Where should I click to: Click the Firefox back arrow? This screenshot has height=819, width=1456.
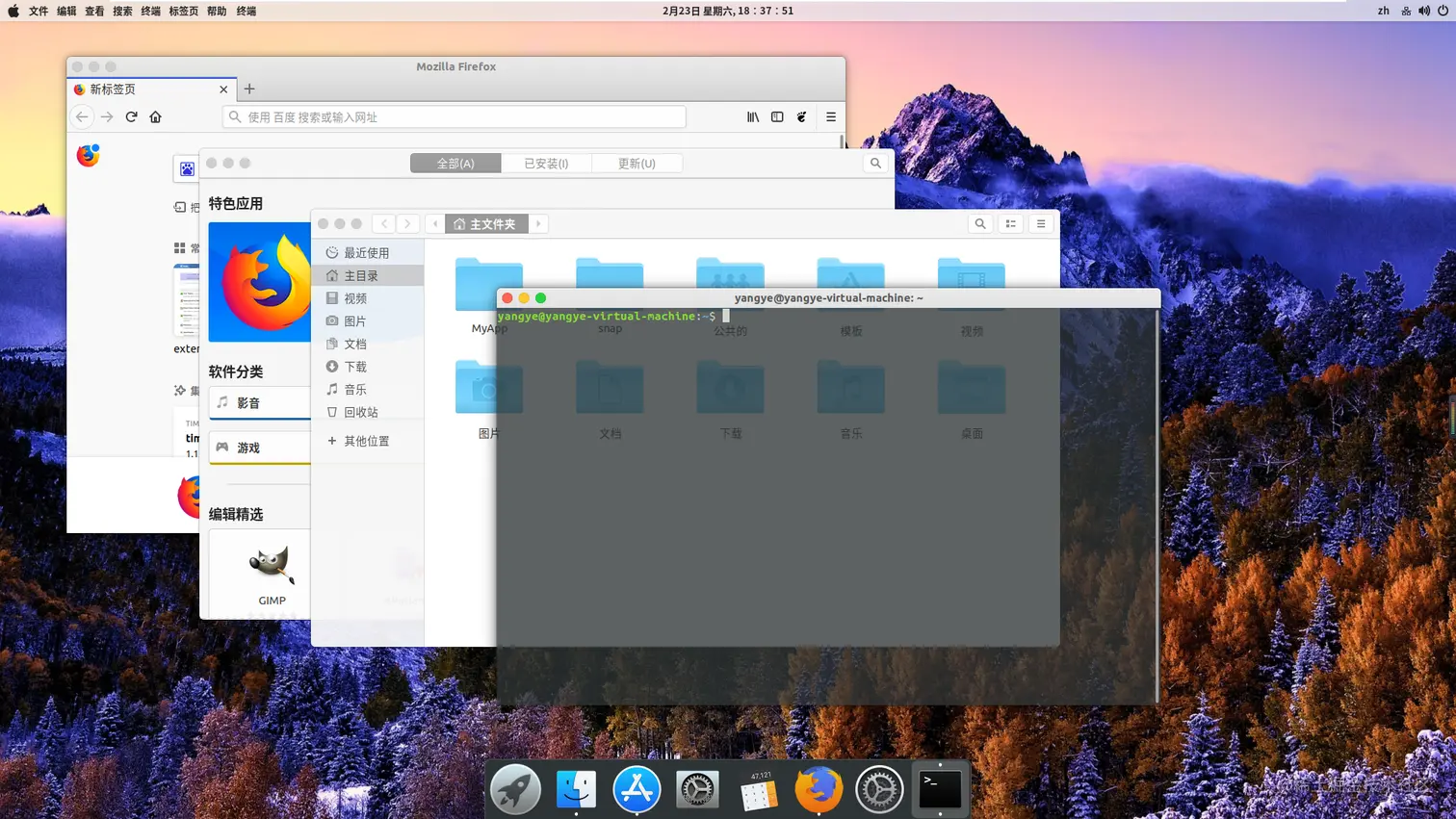click(x=82, y=116)
